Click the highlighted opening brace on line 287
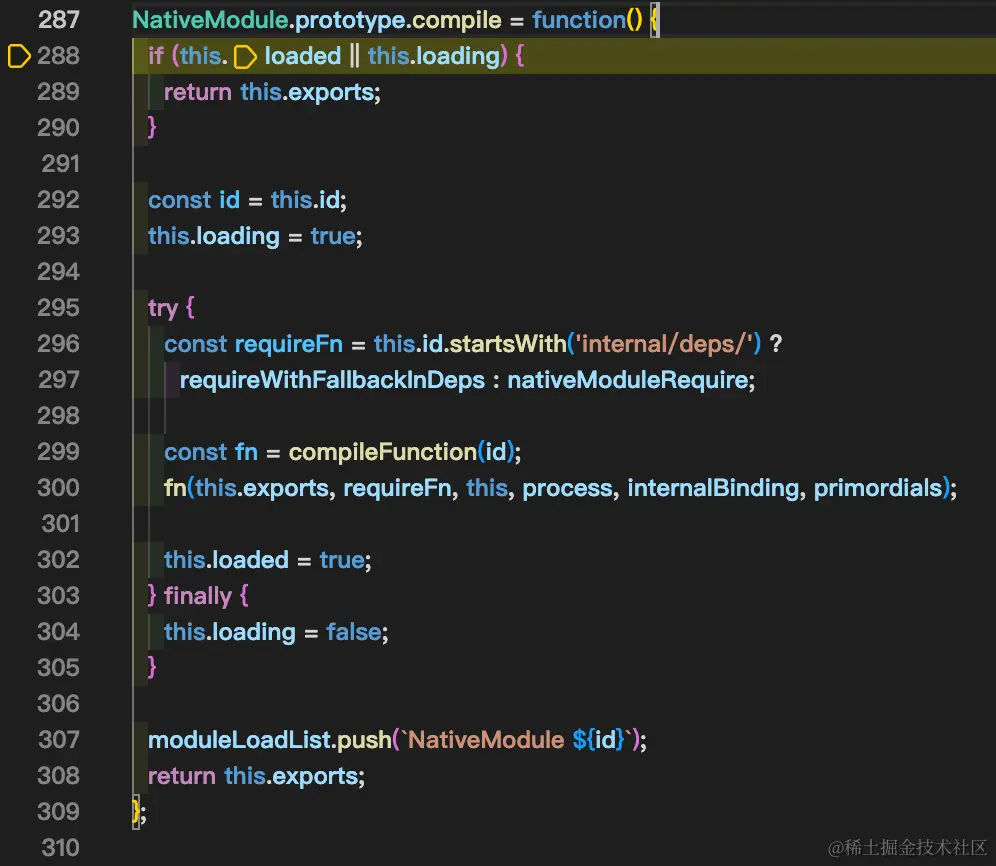996x866 pixels. pos(654,20)
